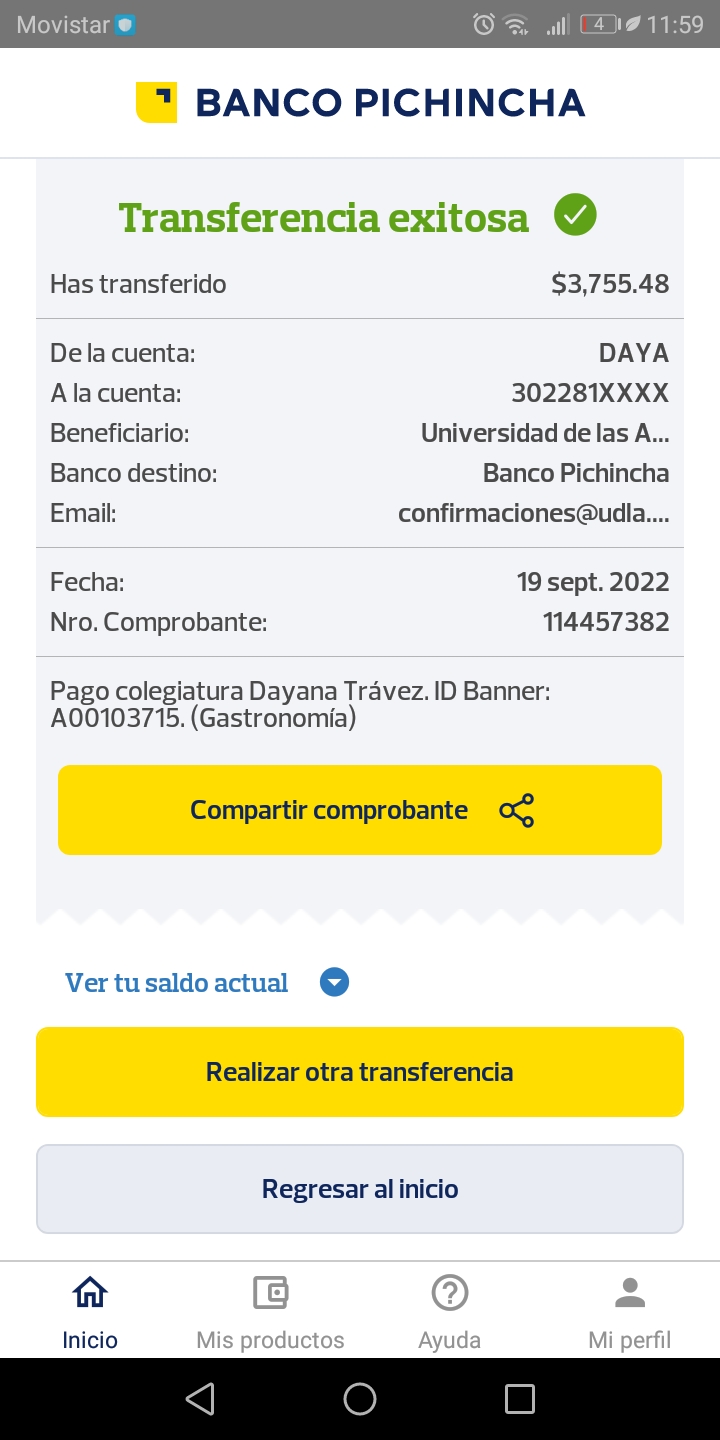Show Ver tu saldo actual
This screenshot has height=1440, width=720.
point(177,983)
